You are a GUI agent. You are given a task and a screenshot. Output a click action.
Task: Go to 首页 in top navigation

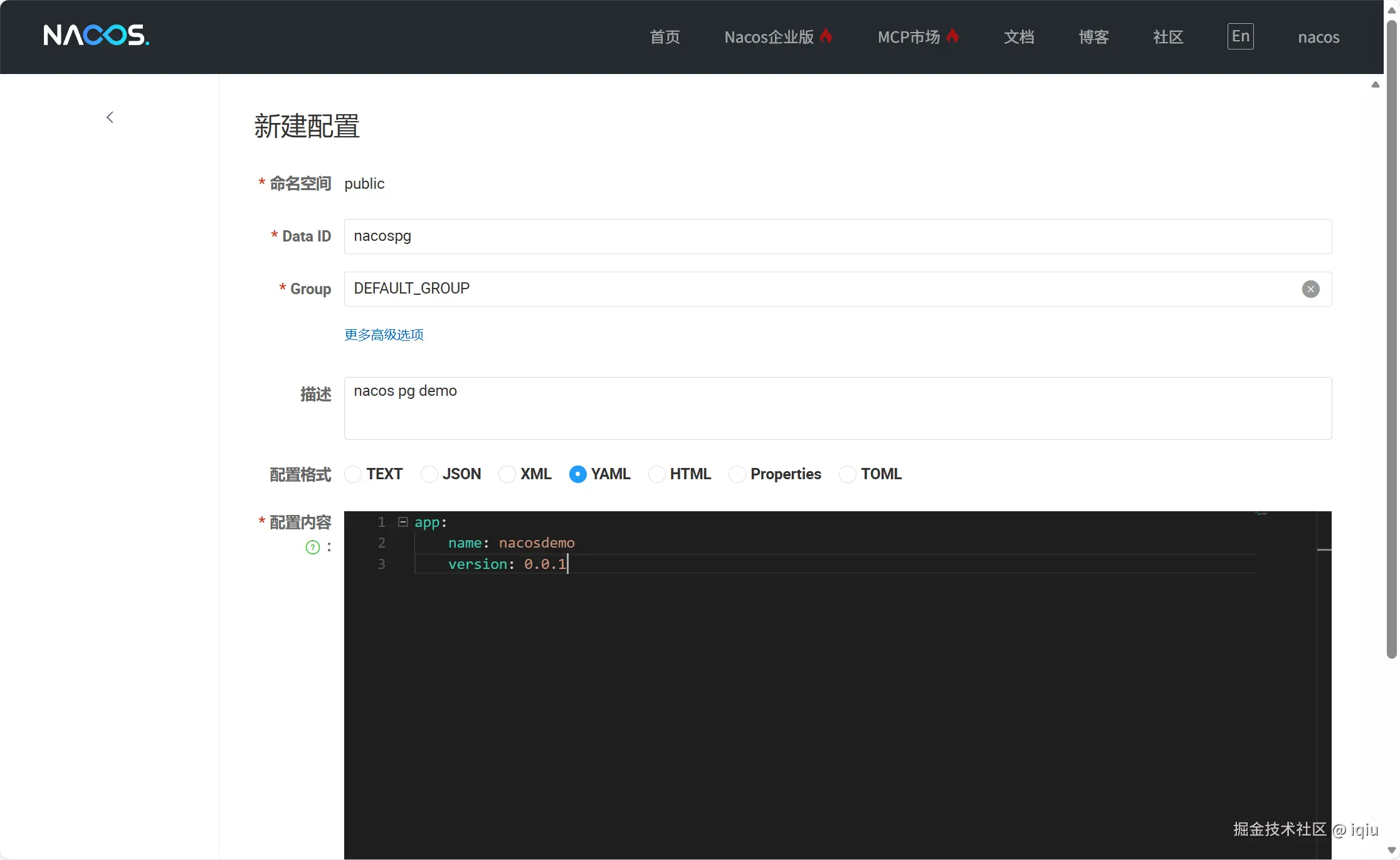[665, 37]
